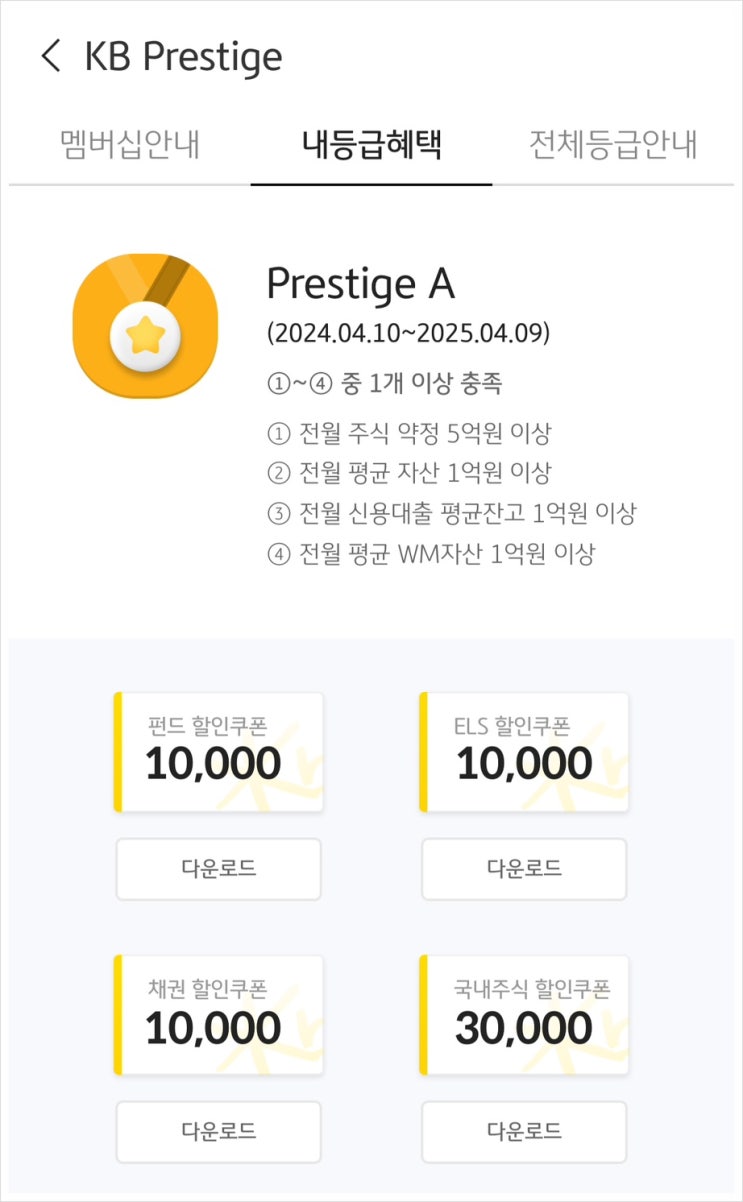The image size is (743, 1202).
Task: Click condition ② 전월 평균 자산 1억원 이상
Action: coord(409,473)
